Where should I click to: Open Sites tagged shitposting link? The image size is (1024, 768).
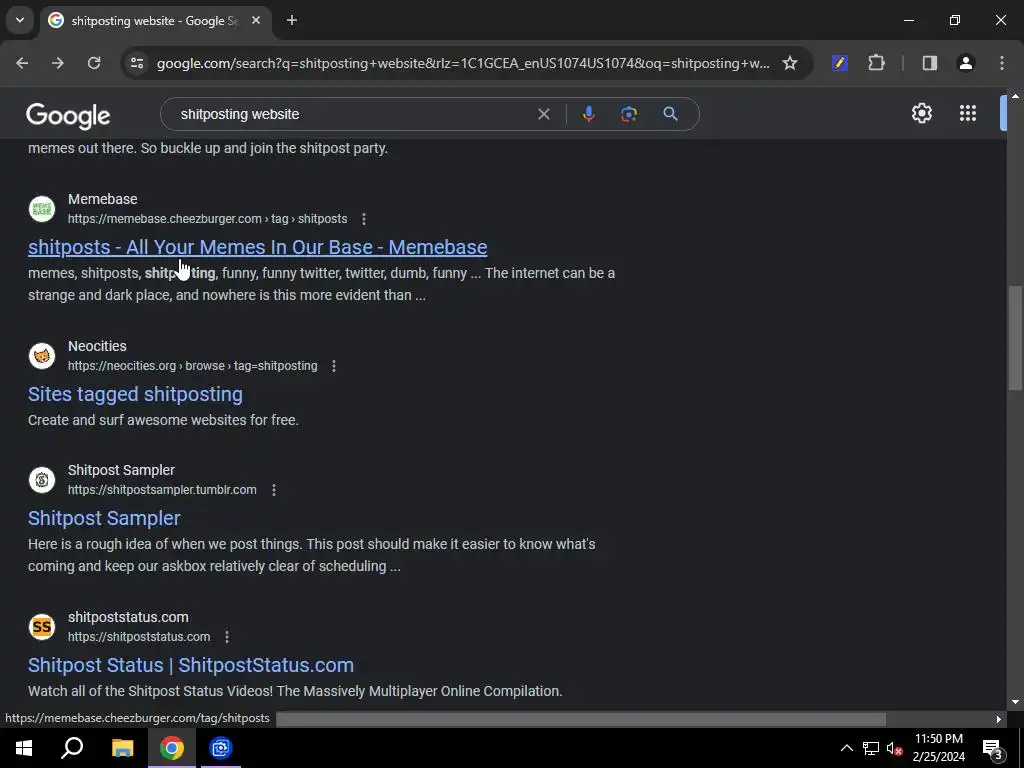coord(135,394)
